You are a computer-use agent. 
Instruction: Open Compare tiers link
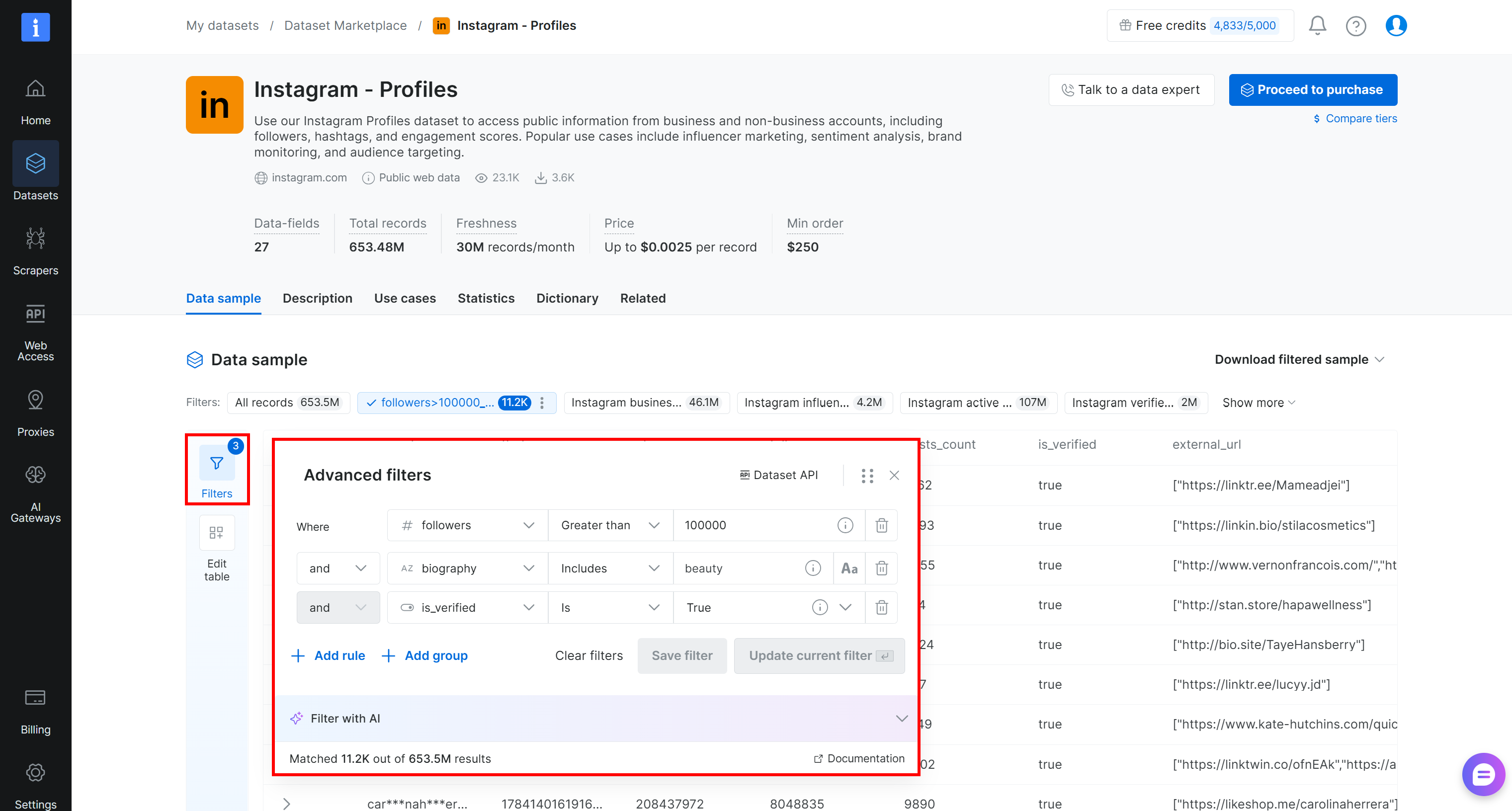point(1355,119)
